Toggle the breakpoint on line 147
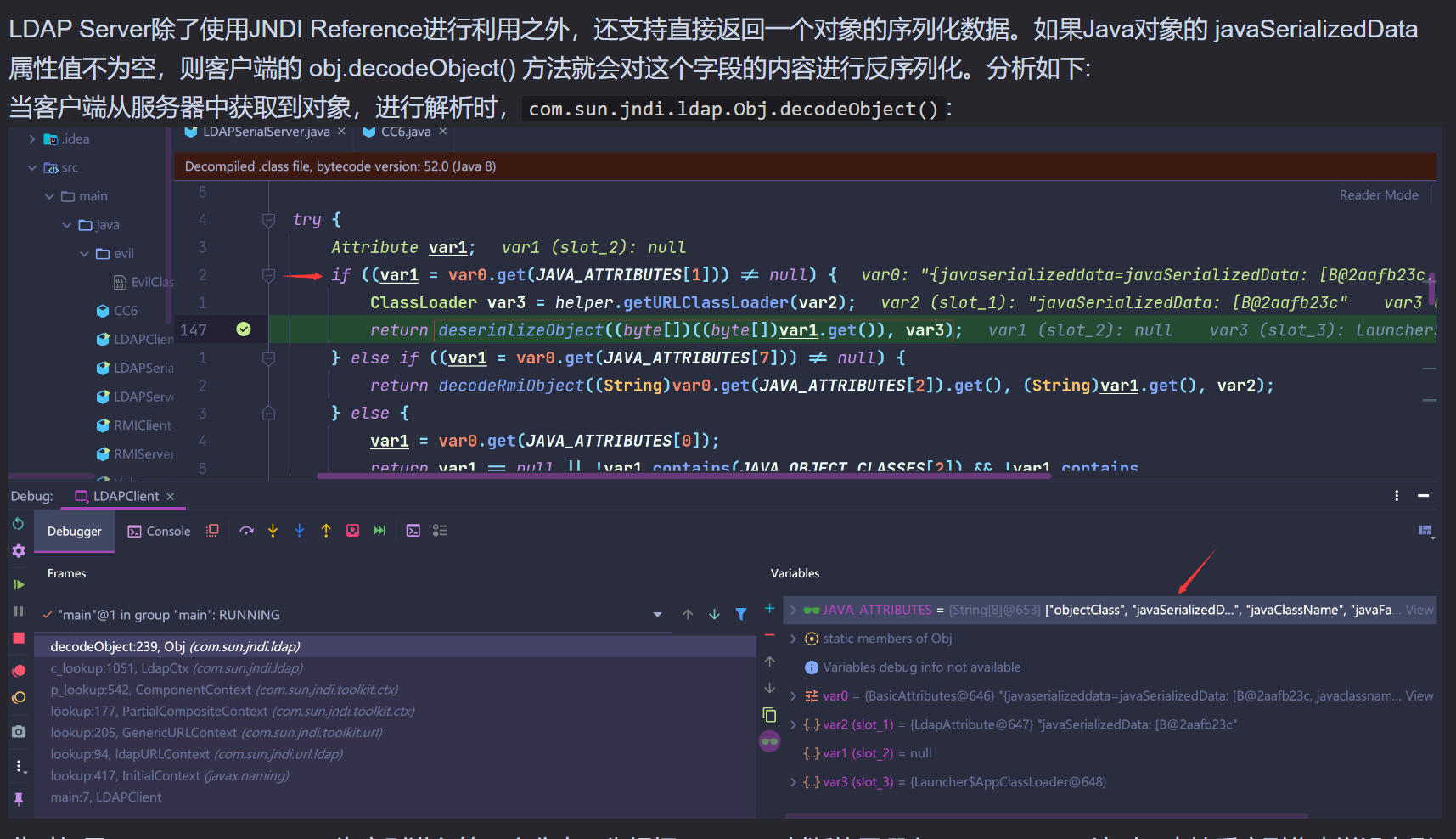 pyautogui.click(x=244, y=329)
